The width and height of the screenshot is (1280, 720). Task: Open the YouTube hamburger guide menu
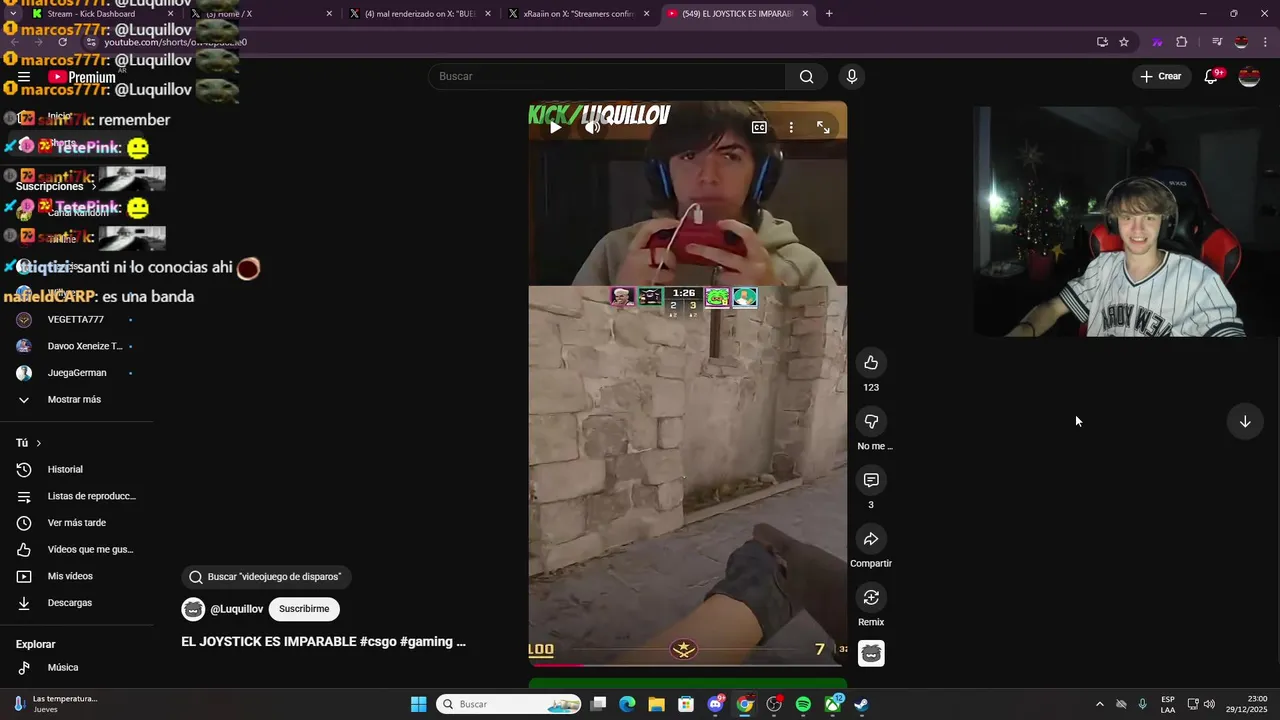coord(24,76)
